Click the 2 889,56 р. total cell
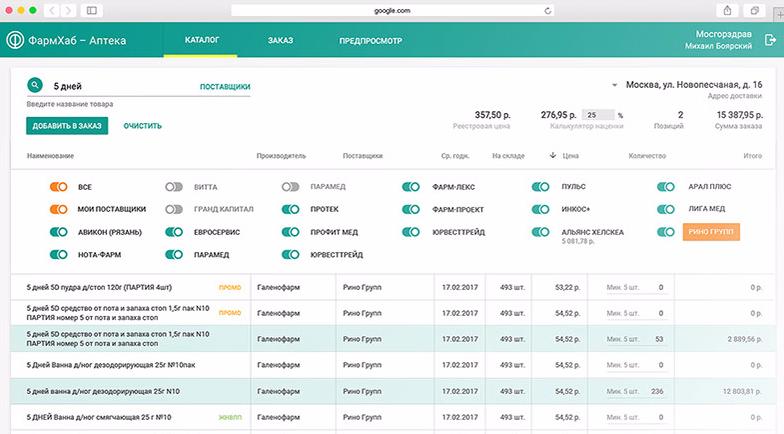The height and width of the screenshot is (434, 784). point(745,339)
